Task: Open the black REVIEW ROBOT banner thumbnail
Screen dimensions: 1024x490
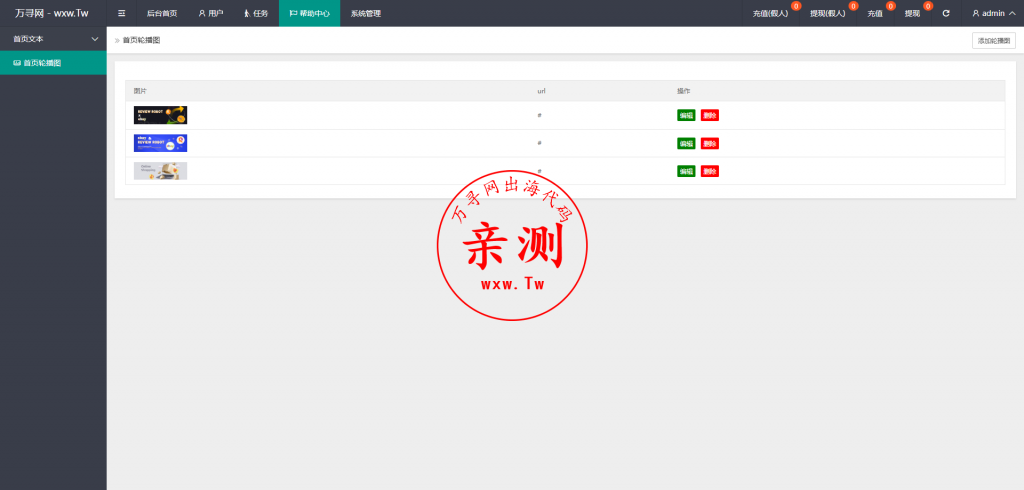Action: click(160, 115)
